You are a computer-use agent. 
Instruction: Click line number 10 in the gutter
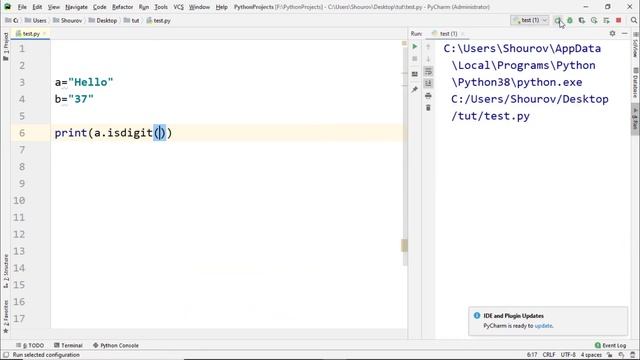pyautogui.click(x=19, y=200)
